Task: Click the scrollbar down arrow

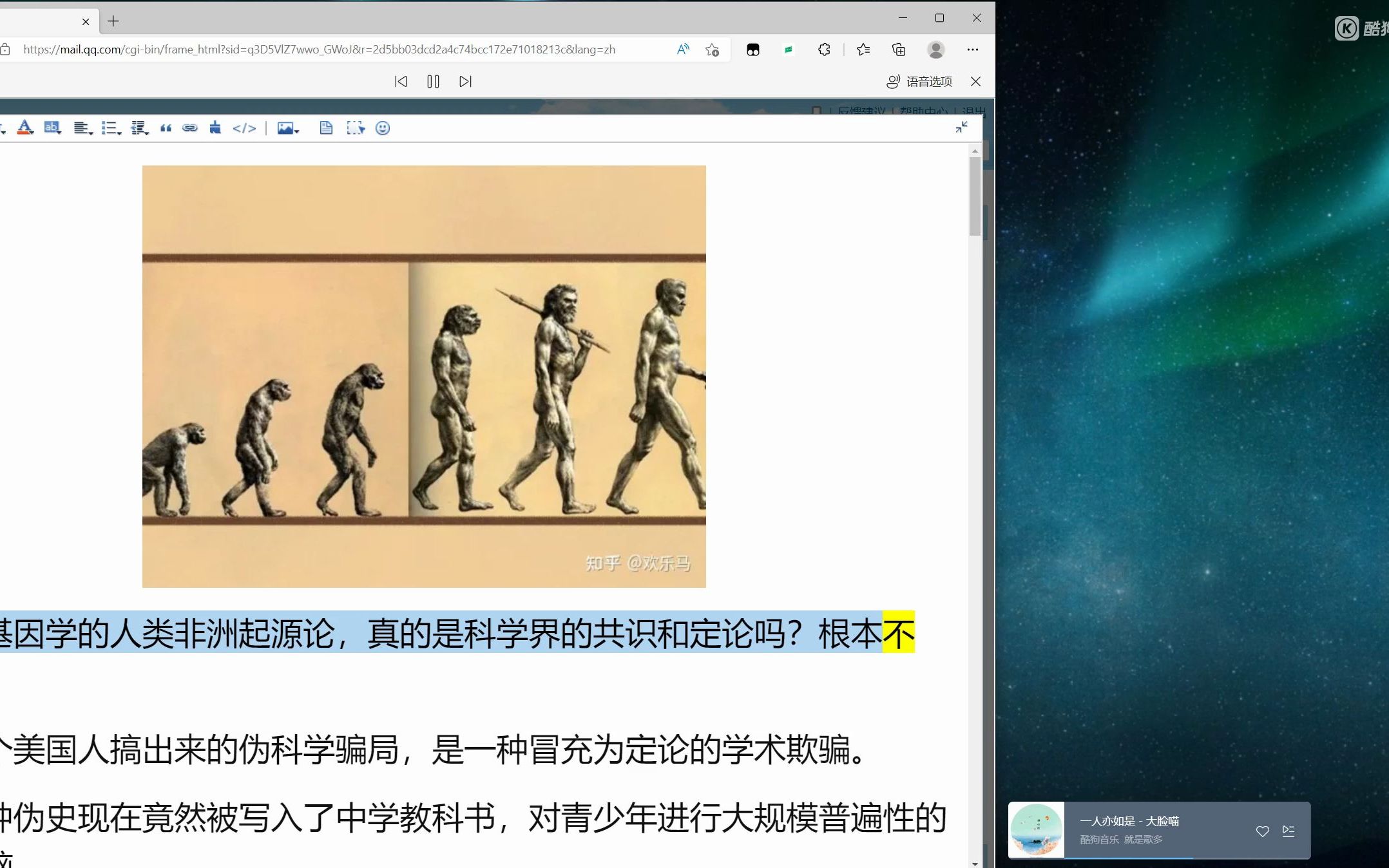Action: [x=975, y=863]
